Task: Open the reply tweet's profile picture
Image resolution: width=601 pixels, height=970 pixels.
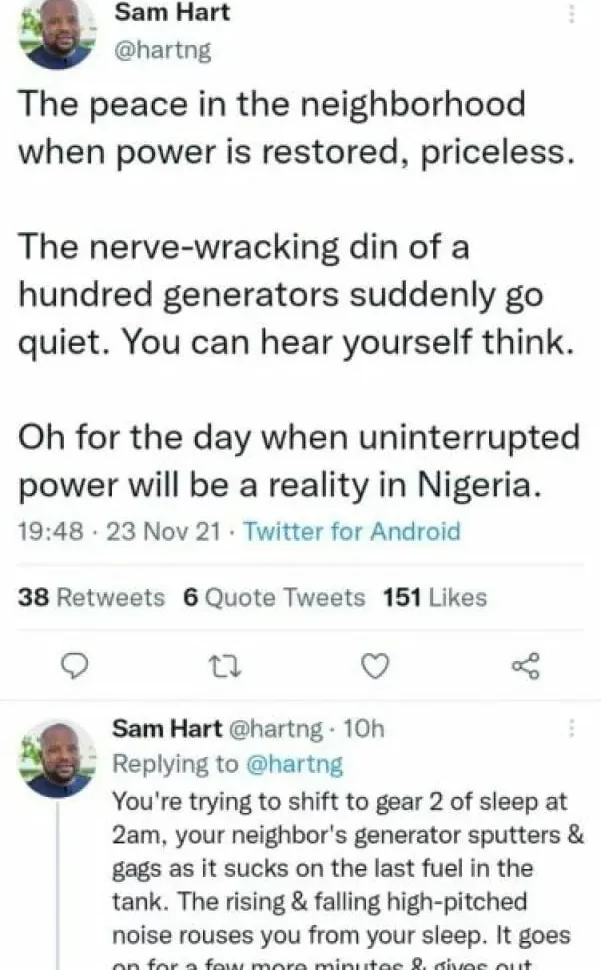Action: (58, 759)
